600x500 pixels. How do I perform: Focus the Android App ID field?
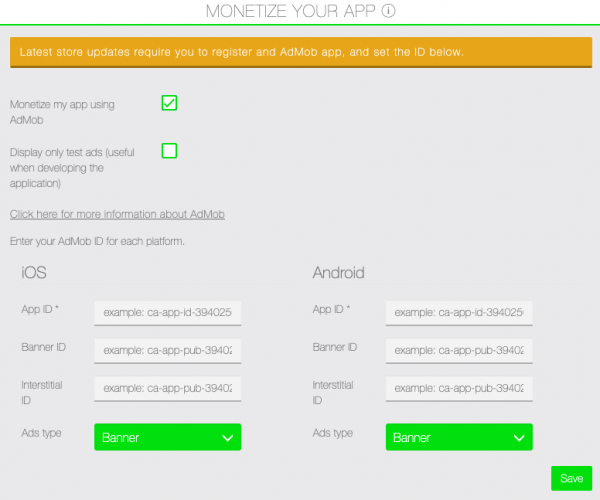459,313
